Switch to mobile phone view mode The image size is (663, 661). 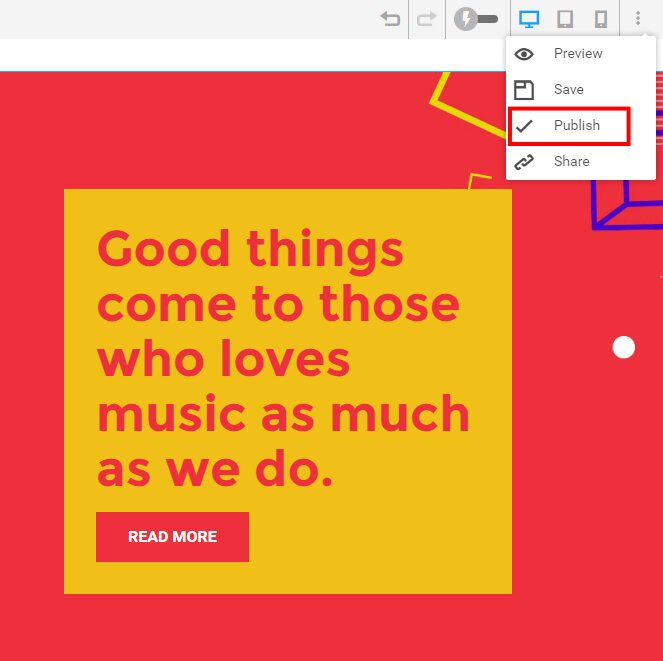point(601,19)
